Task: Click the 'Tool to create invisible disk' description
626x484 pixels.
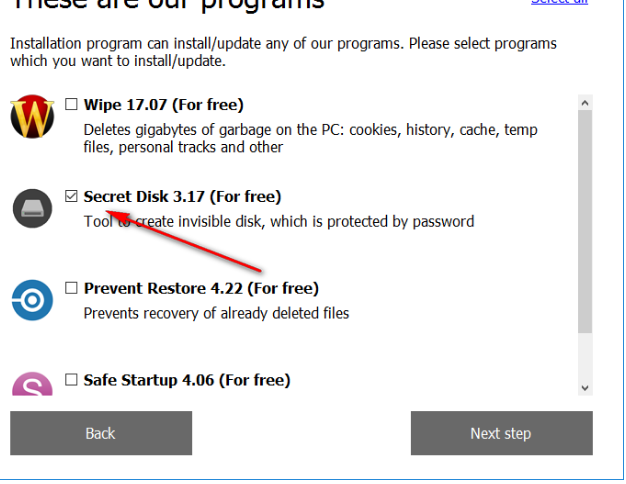Action: coord(278,221)
